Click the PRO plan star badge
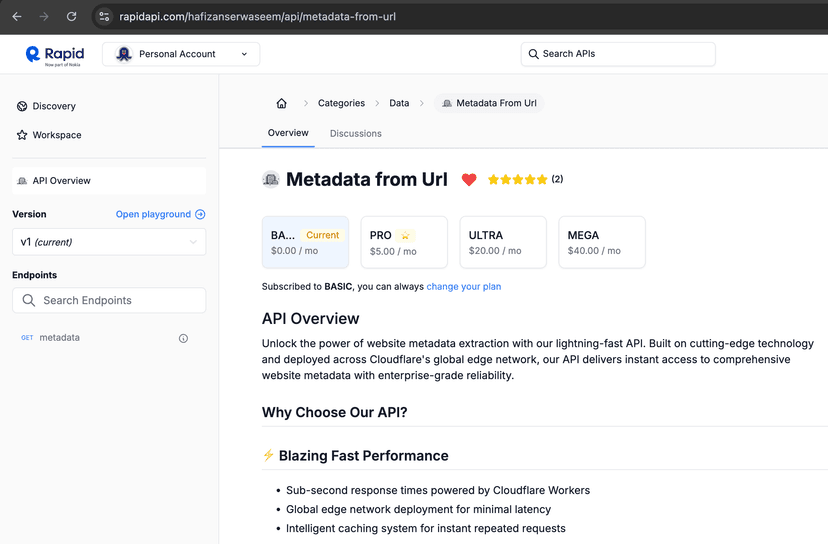The width and height of the screenshot is (828, 544). tap(405, 236)
